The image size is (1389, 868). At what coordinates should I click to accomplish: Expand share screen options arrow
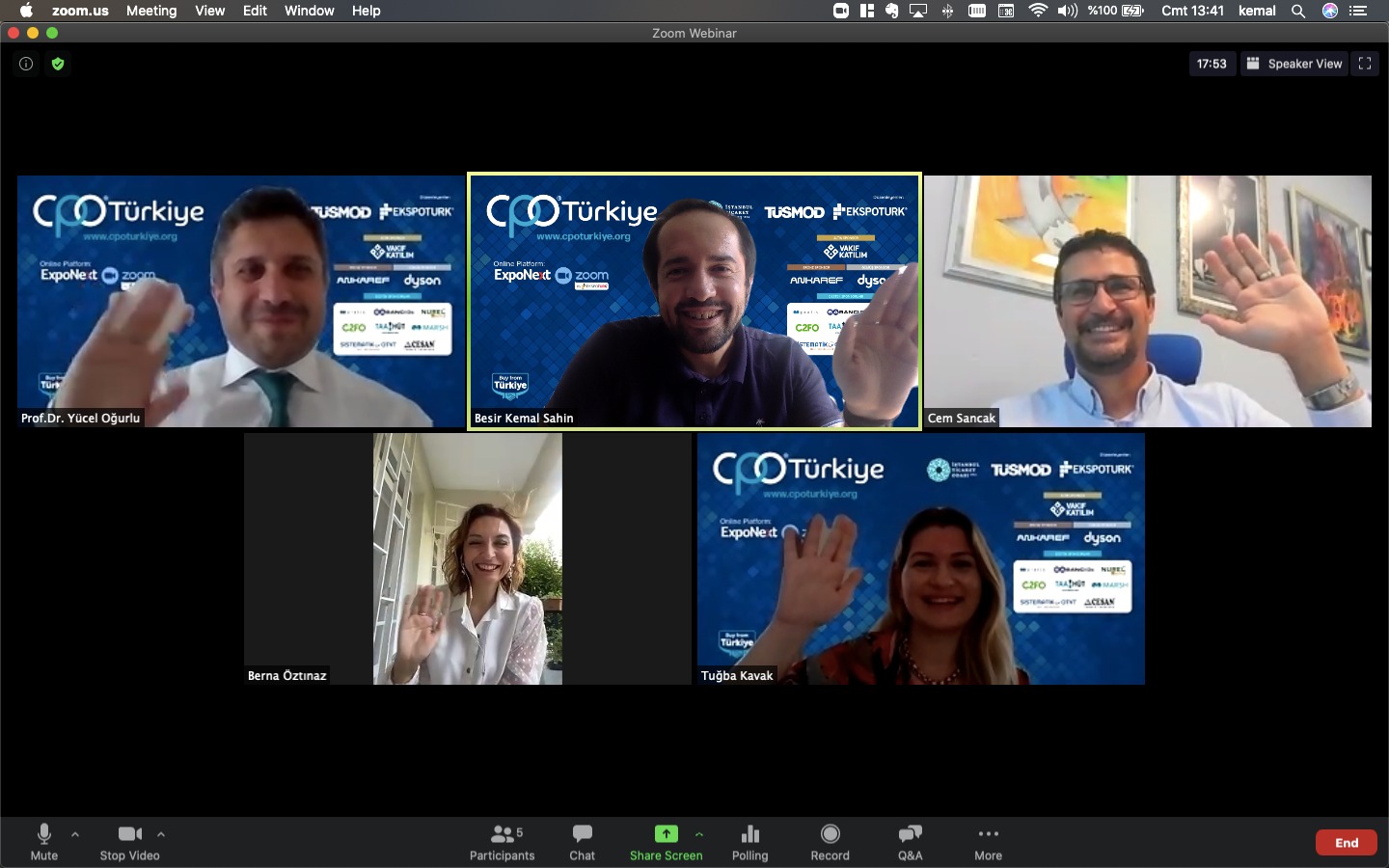tap(699, 834)
